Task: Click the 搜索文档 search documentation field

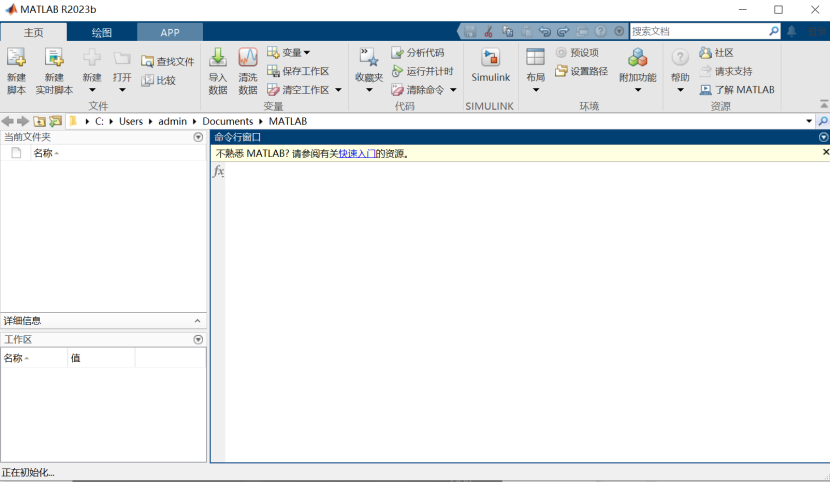Action: pyautogui.click(x=699, y=31)
